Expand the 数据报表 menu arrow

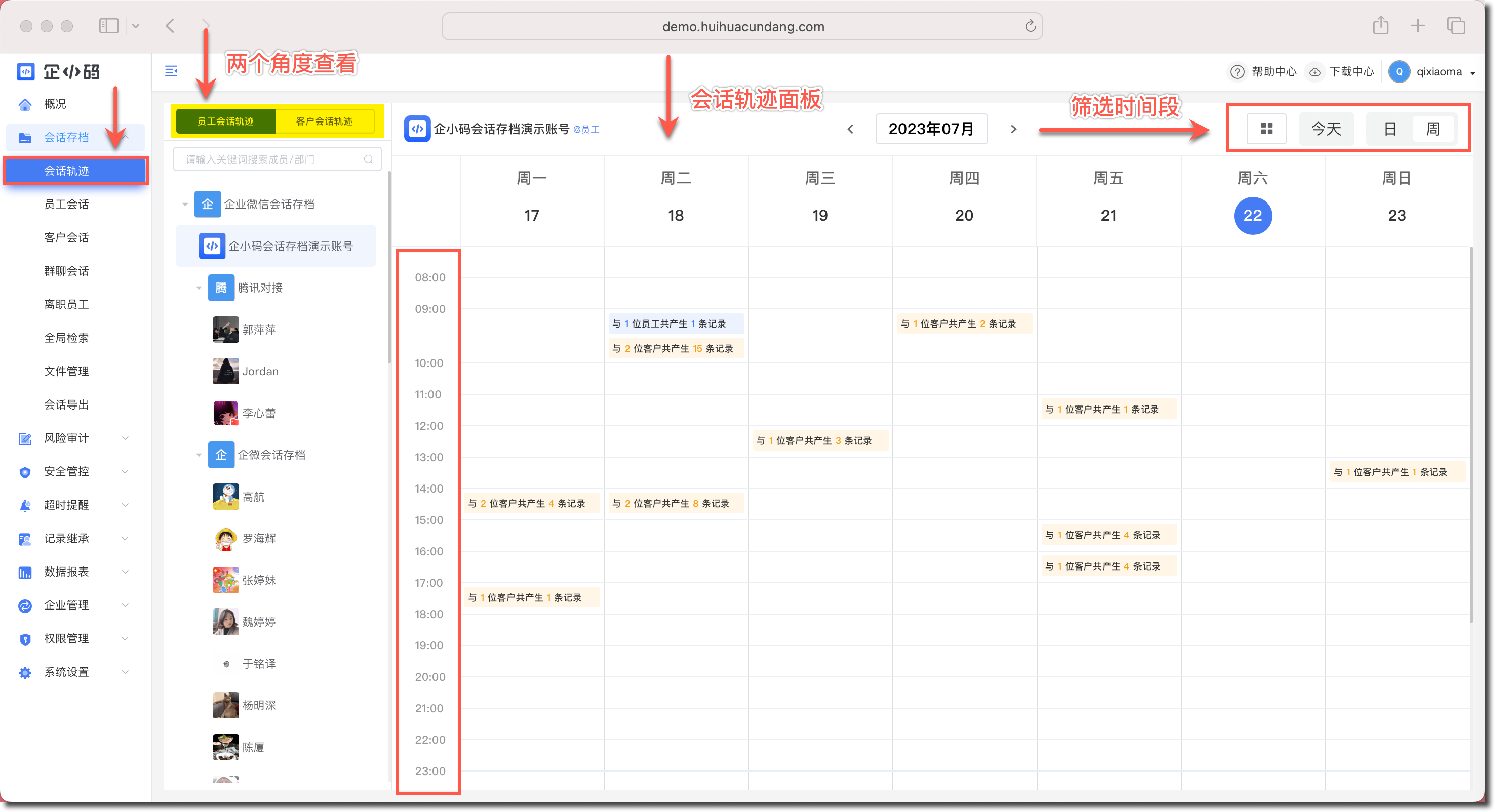[126, 573]
